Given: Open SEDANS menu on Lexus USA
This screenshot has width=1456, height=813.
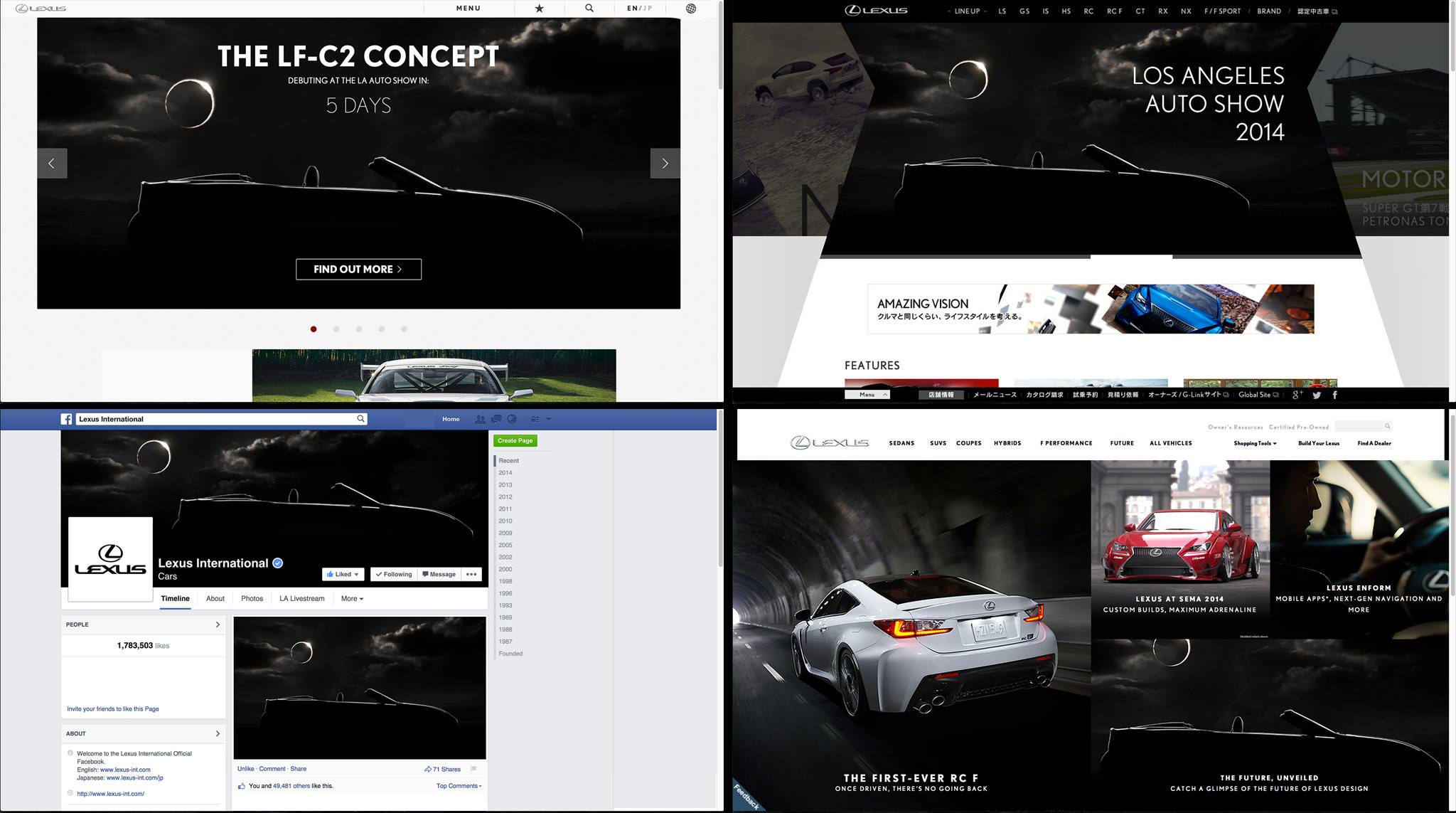Looking at the screenshot, I should [901, 443].
